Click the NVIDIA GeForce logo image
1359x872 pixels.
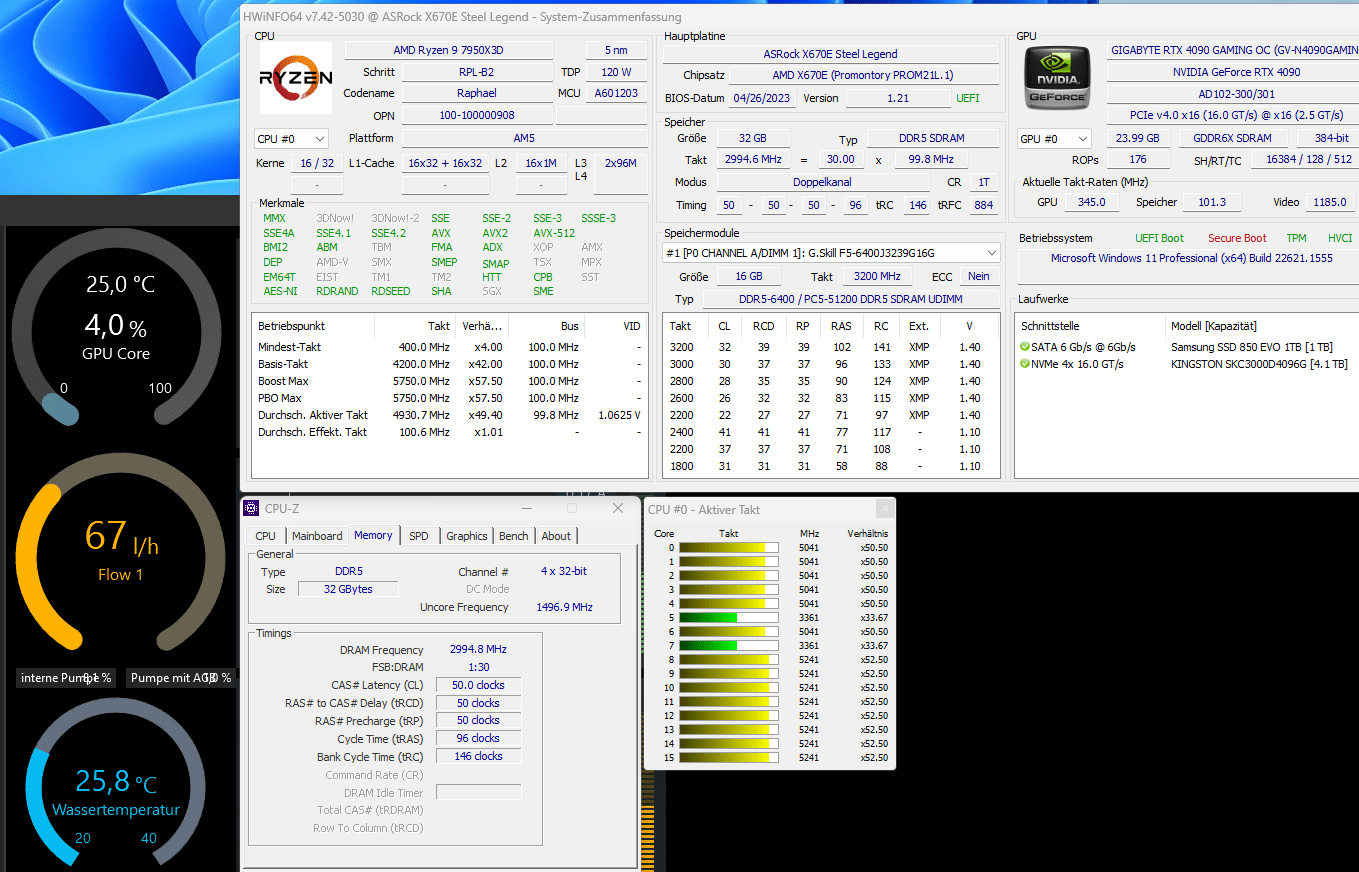click(1058, 76)
